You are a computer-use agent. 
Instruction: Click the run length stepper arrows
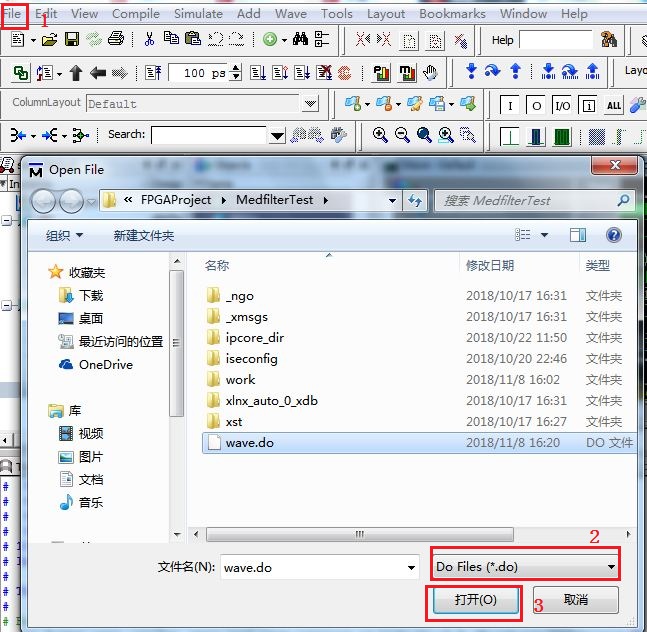pyautogui.click(x=236, y=73)
